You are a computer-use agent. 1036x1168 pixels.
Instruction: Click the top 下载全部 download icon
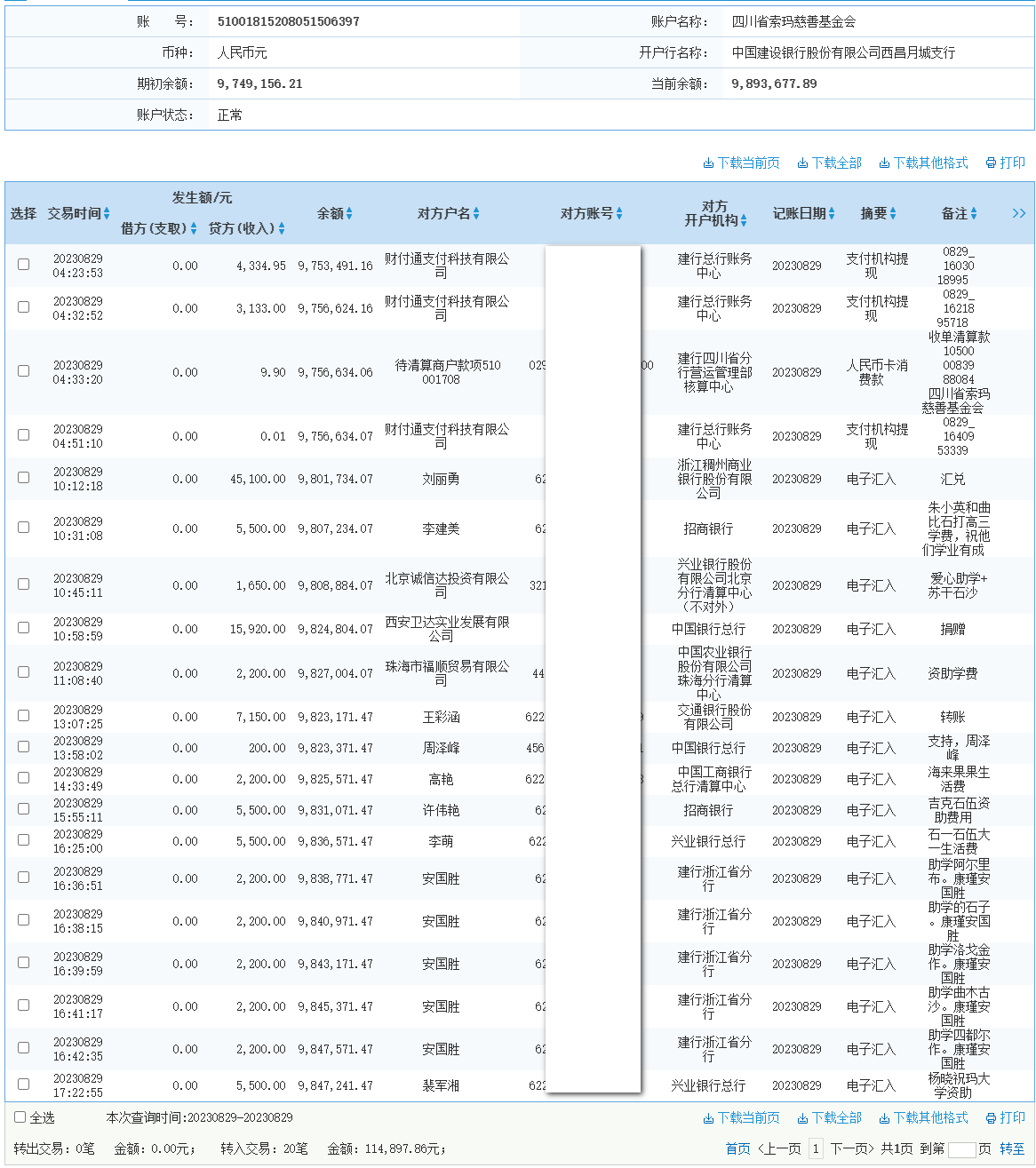[x=802, y=163]
